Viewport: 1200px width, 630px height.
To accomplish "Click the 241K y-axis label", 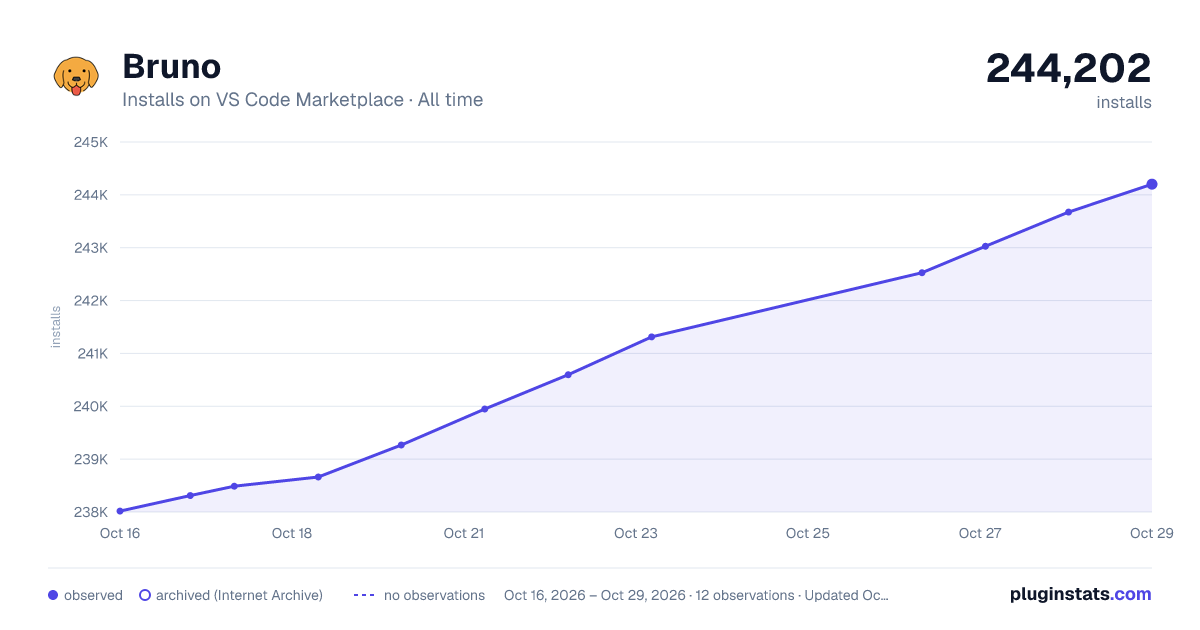I will pyautogui.click(x=91, y=354).
